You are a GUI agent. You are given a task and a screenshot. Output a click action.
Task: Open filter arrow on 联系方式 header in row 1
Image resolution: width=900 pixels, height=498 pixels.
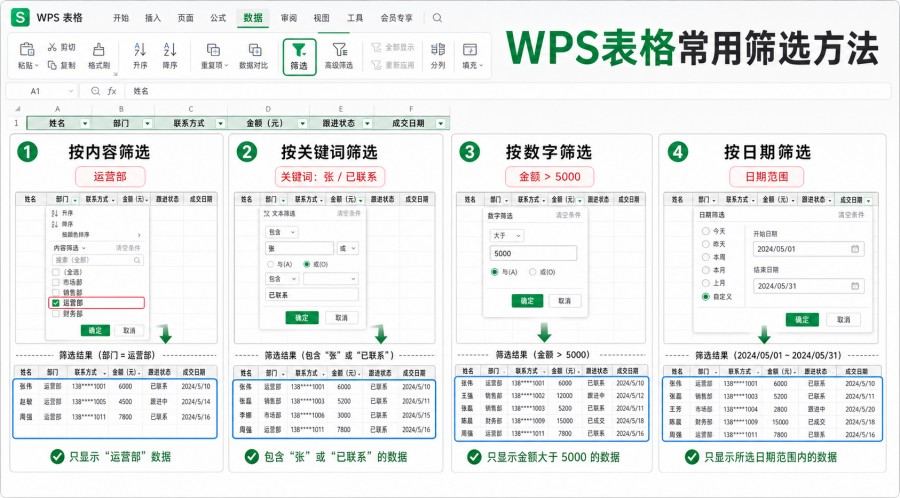[x=220, y=123]
